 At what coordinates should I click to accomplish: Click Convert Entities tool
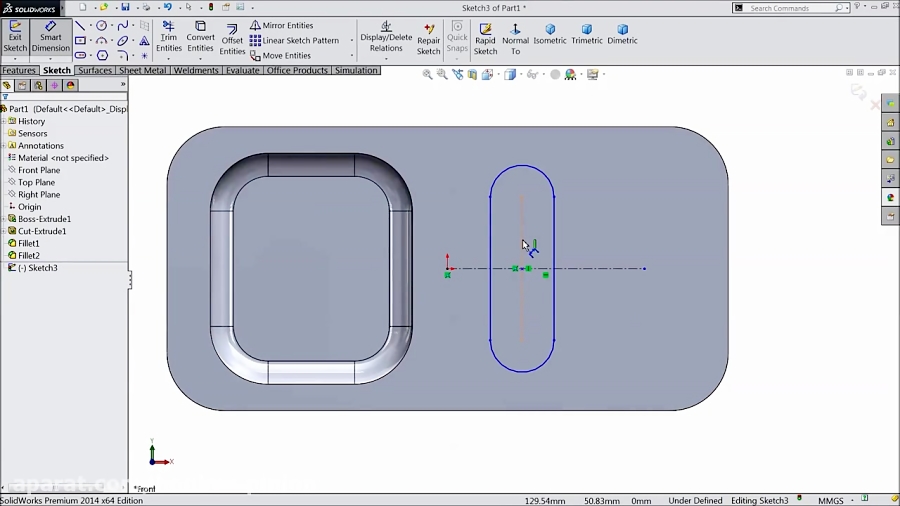200,36
